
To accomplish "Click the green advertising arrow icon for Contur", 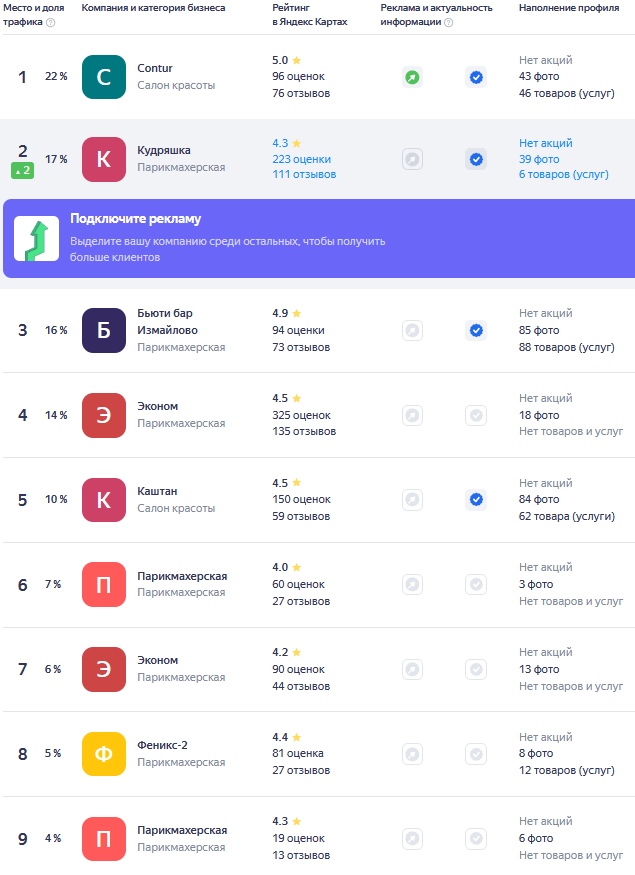I will click(x=412, y=77).
